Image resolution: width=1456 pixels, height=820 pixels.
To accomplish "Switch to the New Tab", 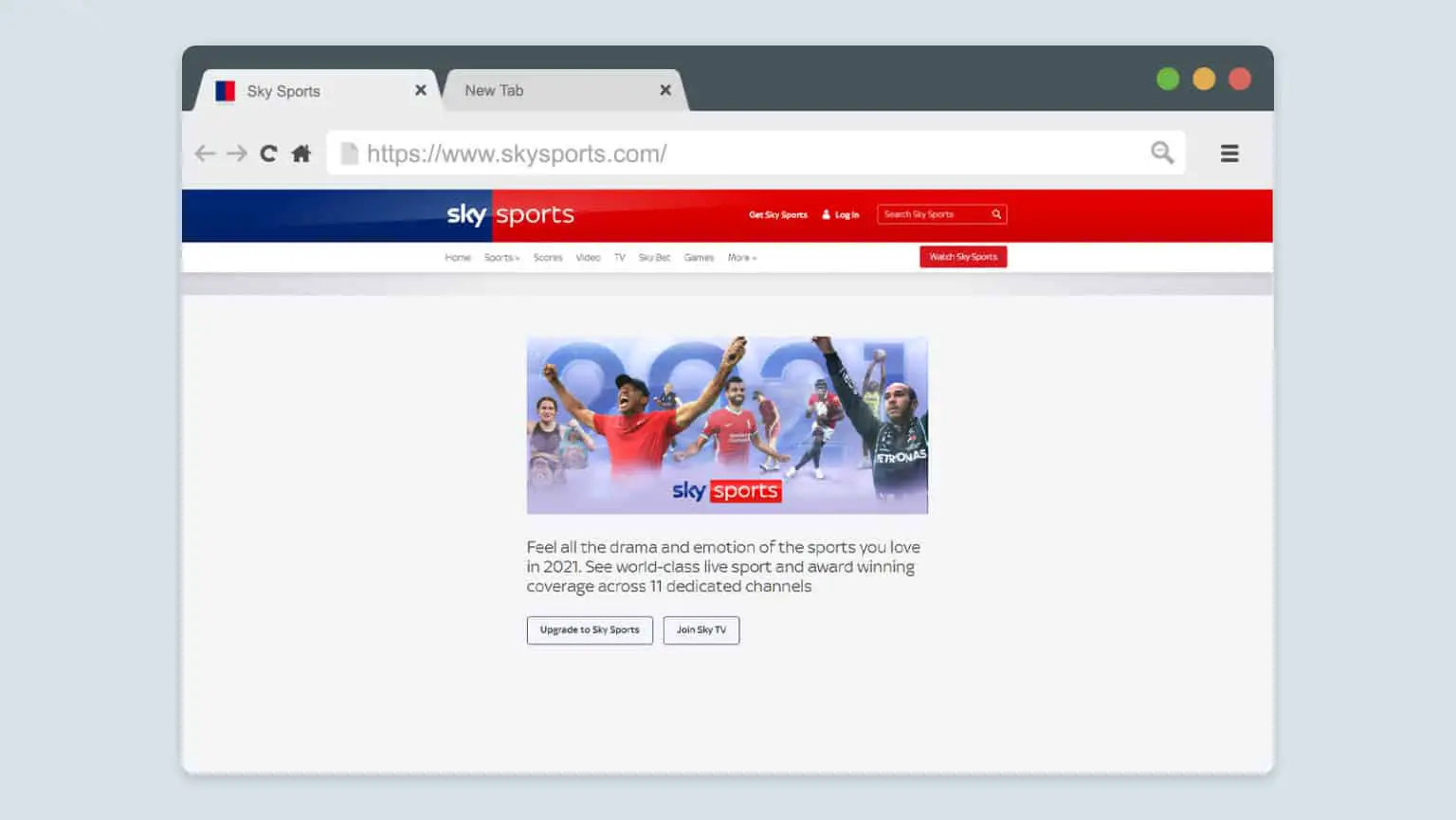I will coord(493,90).
